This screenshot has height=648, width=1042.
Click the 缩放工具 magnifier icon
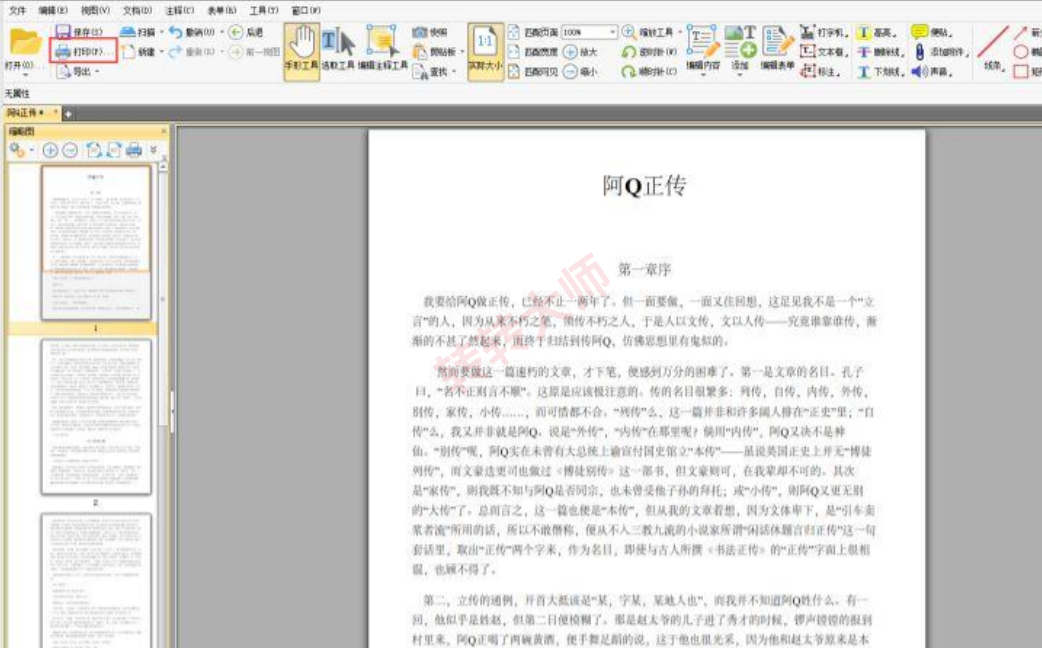click(x=628, y=31)
